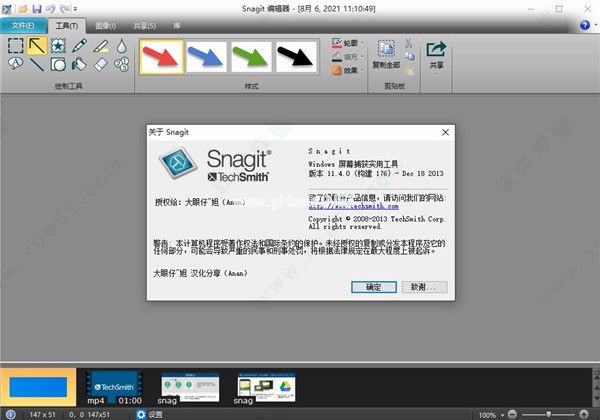The width and height of the screenshot is (600, 420).
Task: Select the snag thumbnail with Google Drive logo
Action: tap(265, 387)
